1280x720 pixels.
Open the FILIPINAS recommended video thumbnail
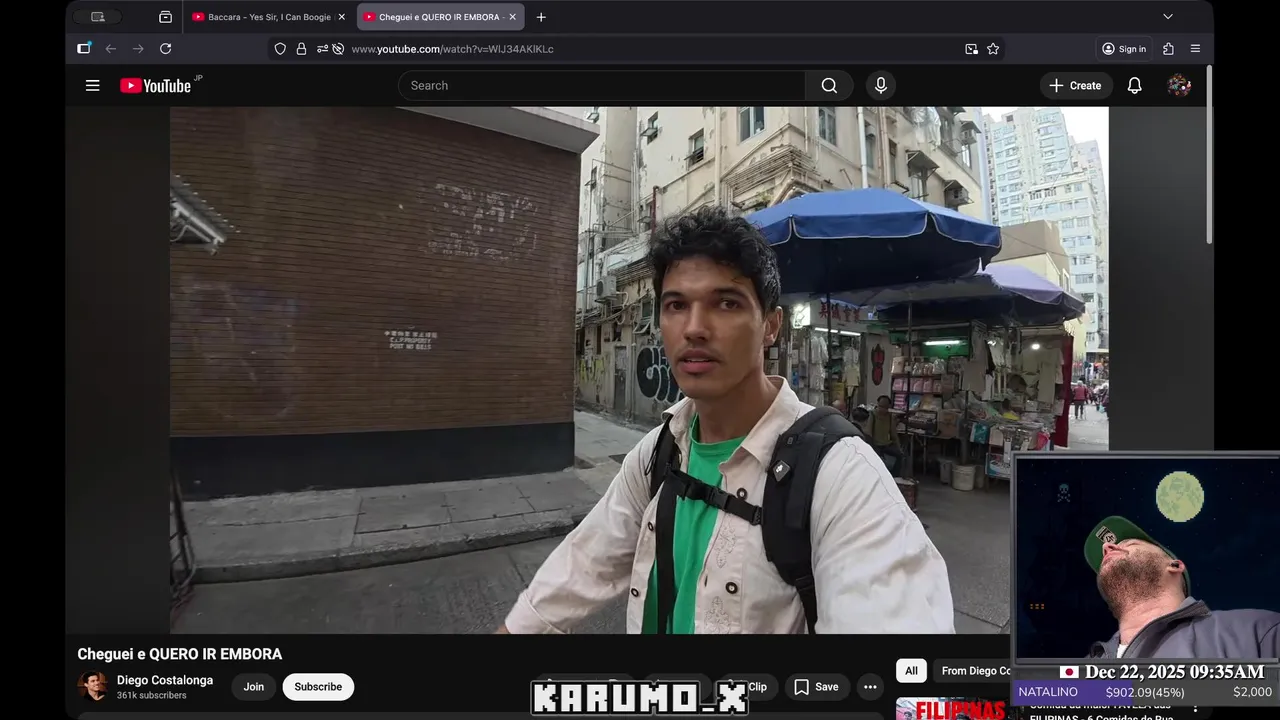tap(951, 709)
